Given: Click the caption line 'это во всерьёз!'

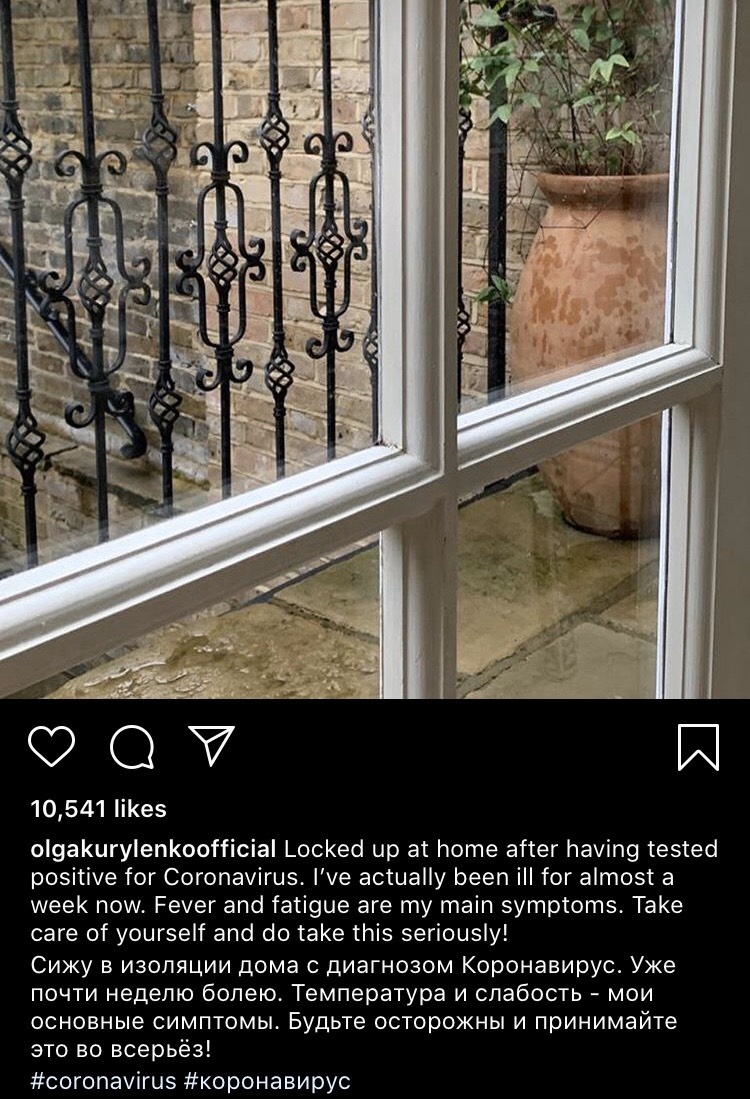Looking at the screenshot, I should [x=121, y=1050].
